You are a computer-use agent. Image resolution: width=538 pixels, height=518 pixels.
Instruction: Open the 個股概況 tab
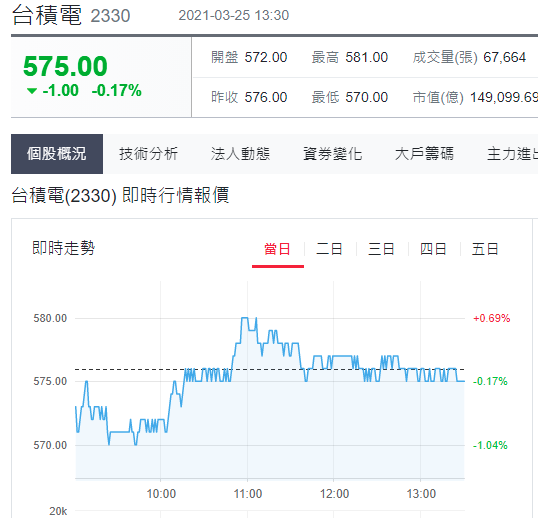tap(57, 154)
